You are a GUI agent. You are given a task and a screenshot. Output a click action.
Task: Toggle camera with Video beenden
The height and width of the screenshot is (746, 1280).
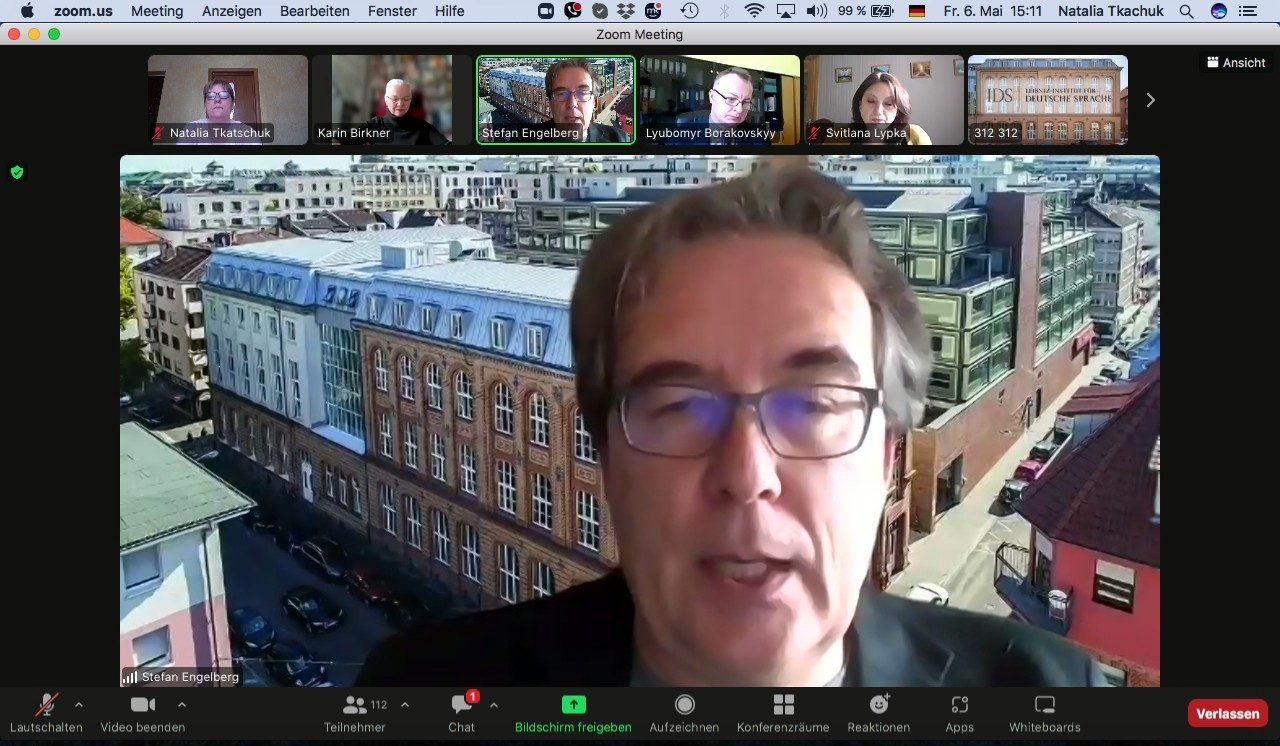pyautogui.click(x=142, y=714)
